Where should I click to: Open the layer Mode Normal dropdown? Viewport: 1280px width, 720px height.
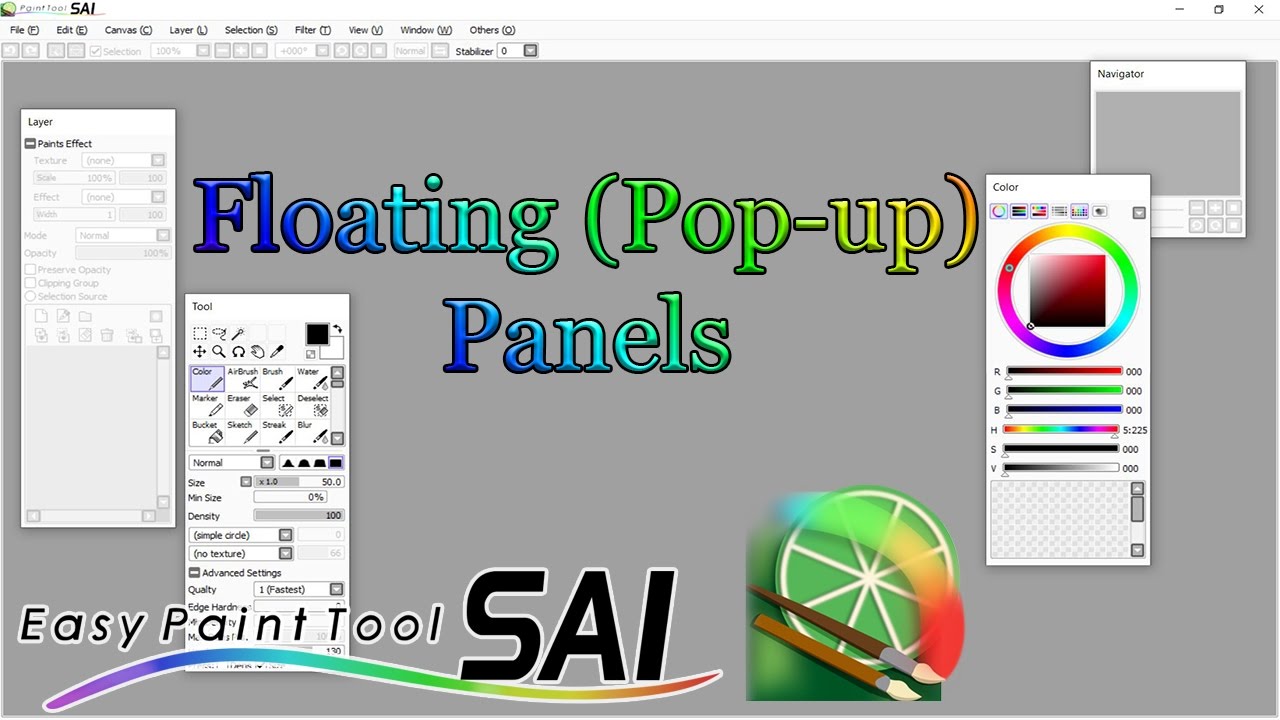pos(163,236)
